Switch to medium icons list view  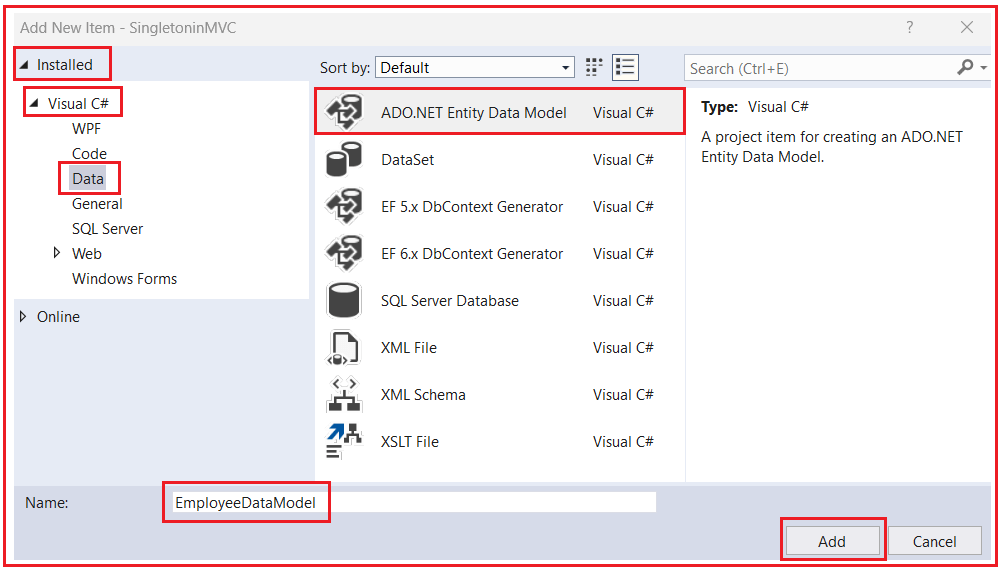pos(626,67)
